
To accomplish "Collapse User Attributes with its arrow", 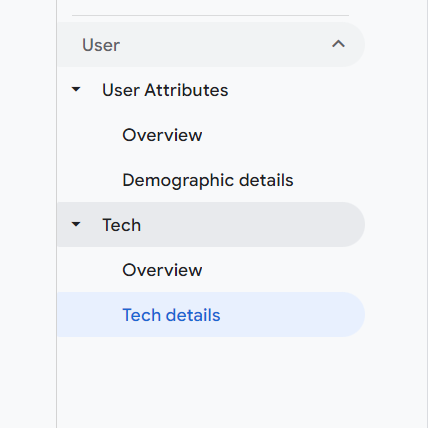I will point(76,89).
